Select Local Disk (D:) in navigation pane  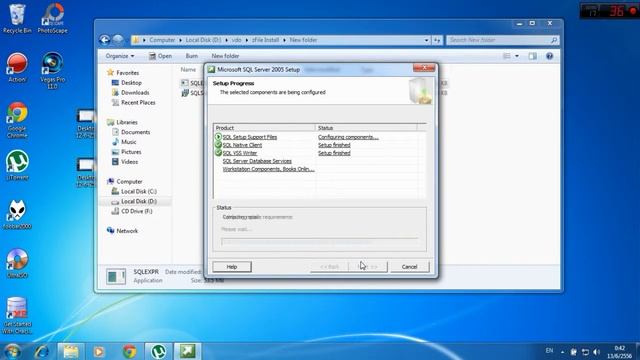click(x=139, y=201)
